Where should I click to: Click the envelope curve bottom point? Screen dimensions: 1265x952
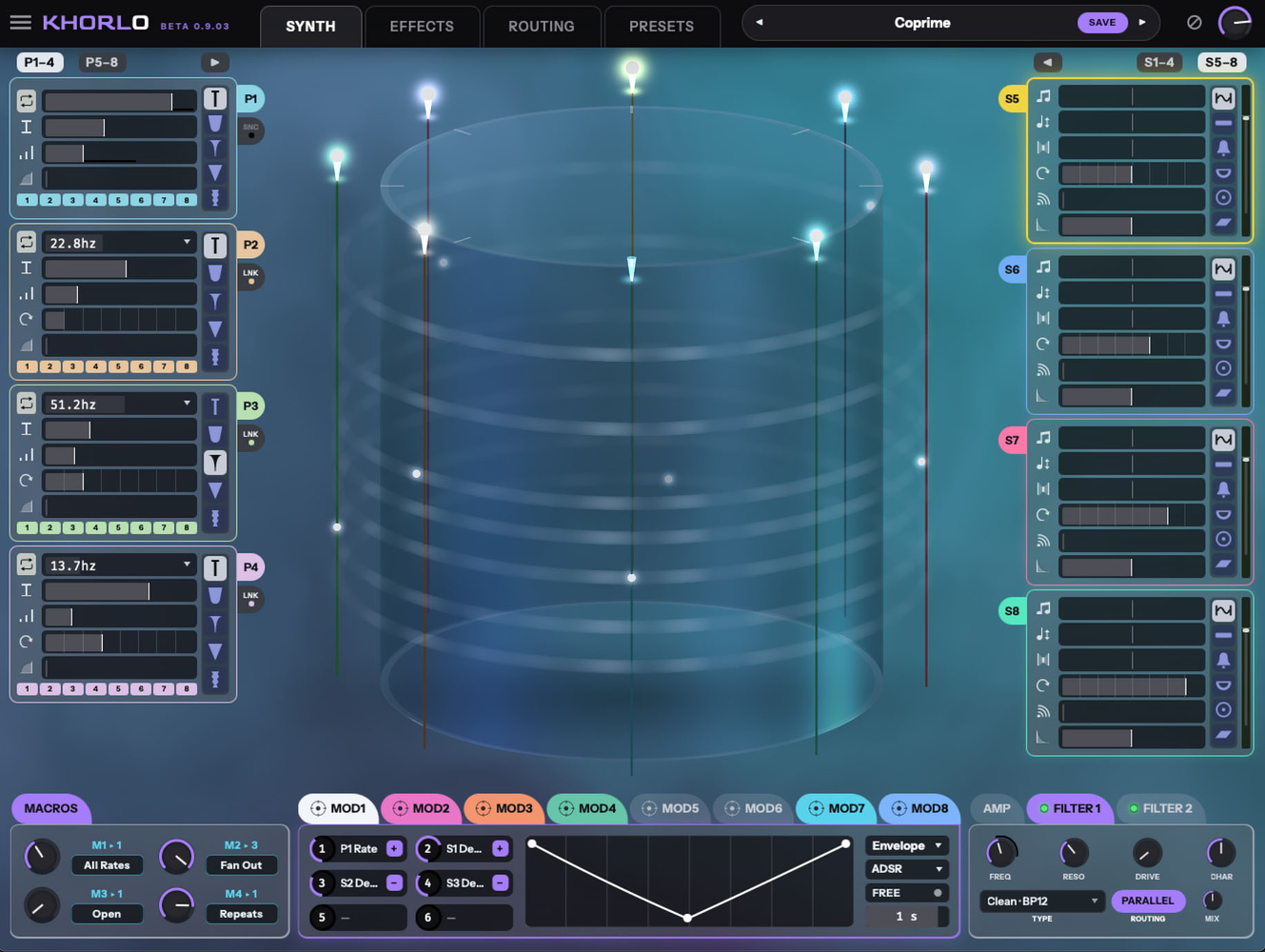(687, 918)
